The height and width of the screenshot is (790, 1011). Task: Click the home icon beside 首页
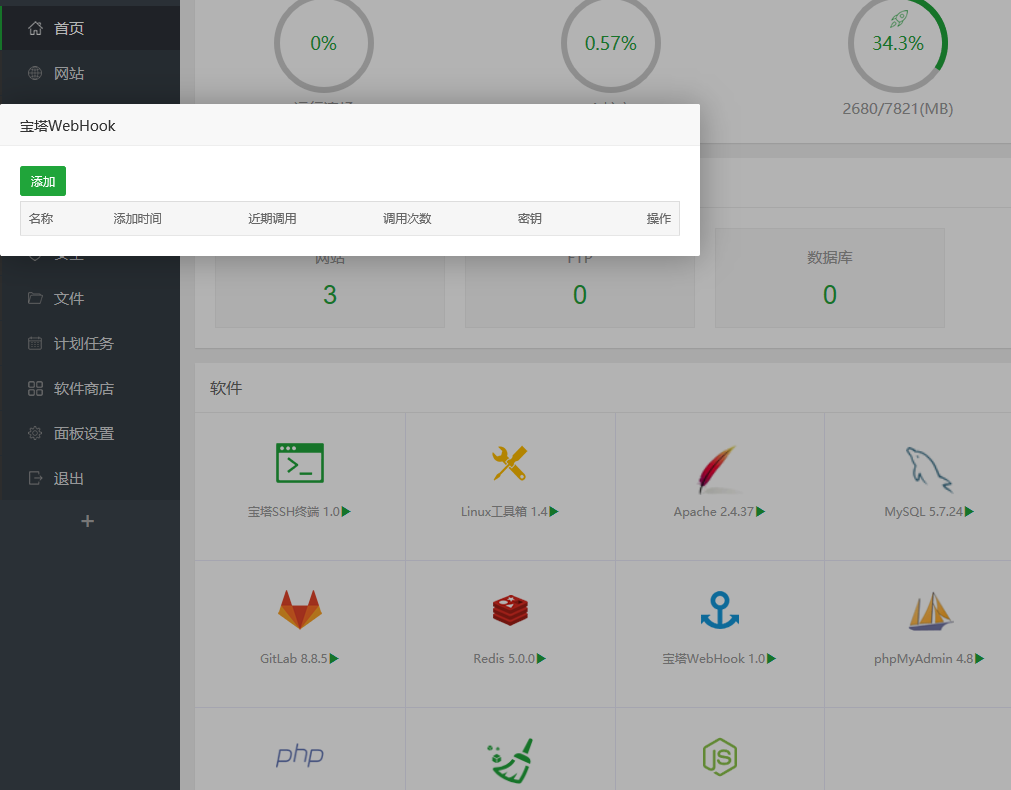click(35, 28)
